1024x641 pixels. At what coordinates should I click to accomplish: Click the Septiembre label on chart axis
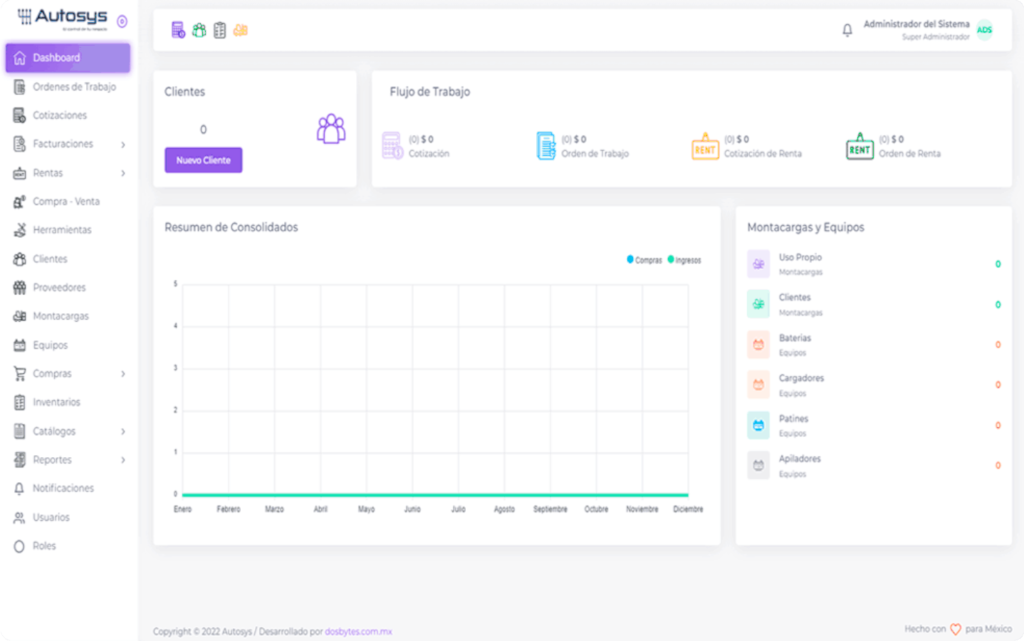[x=550, y=509]
